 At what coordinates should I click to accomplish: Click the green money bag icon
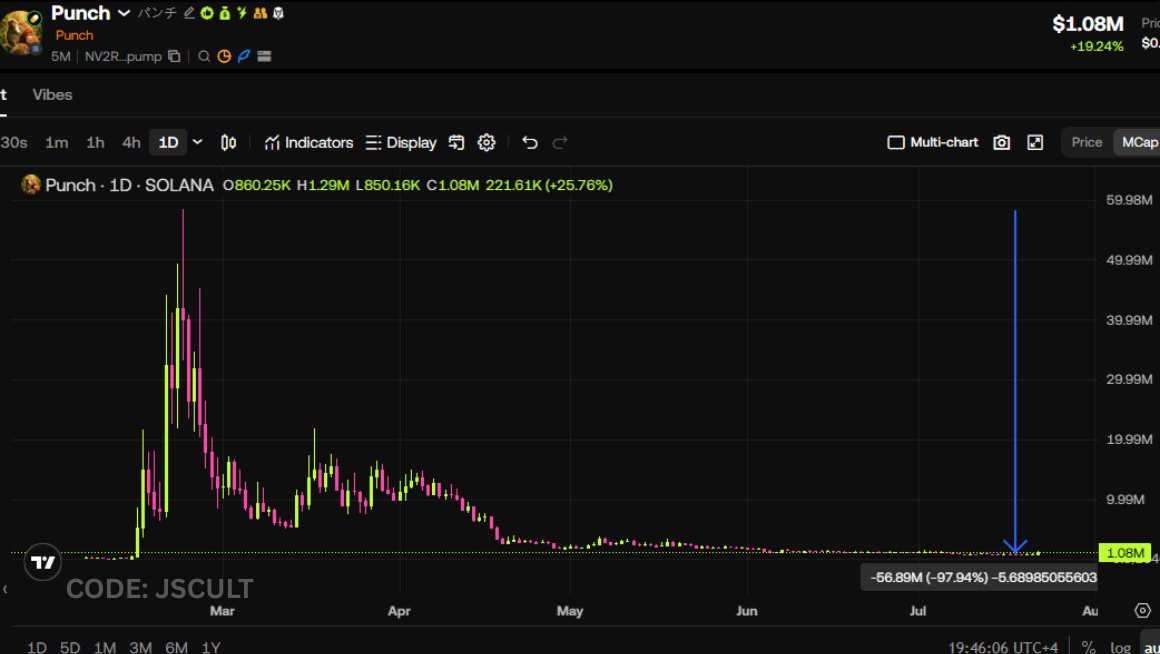pyautogui.click(x=224, y=13)
